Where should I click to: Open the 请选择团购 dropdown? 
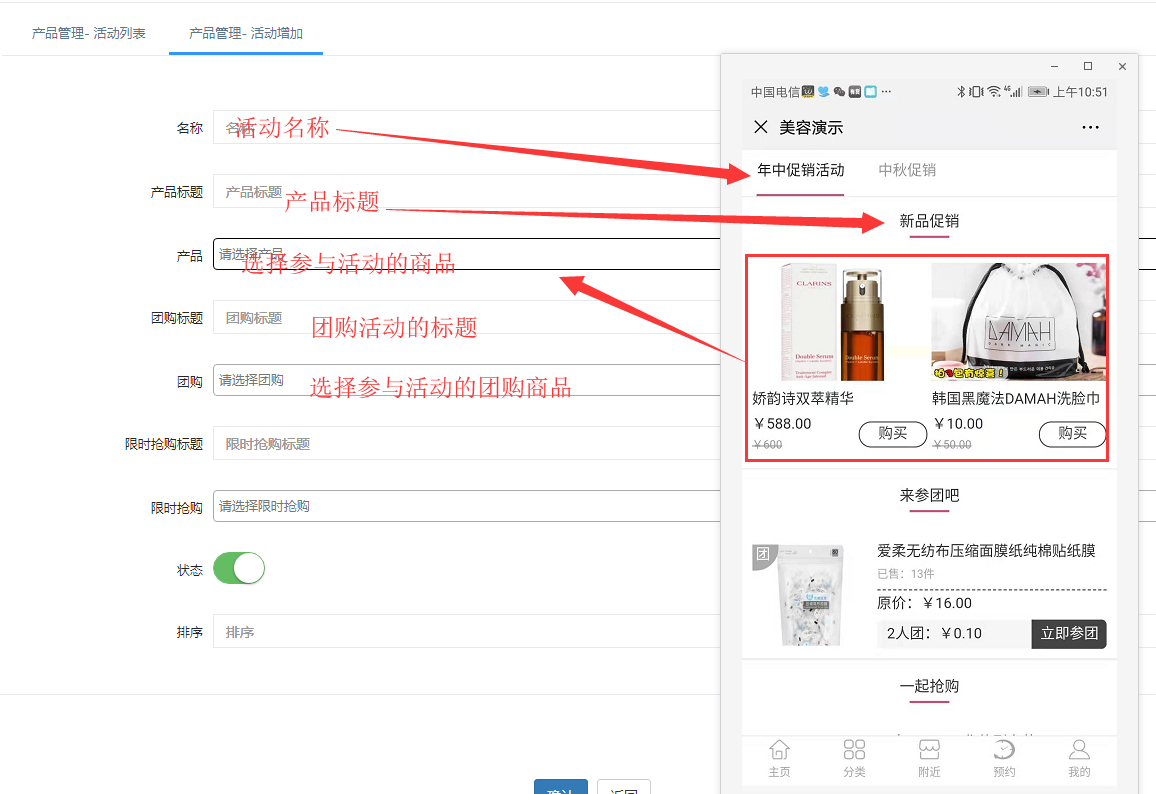coord(467,380)
